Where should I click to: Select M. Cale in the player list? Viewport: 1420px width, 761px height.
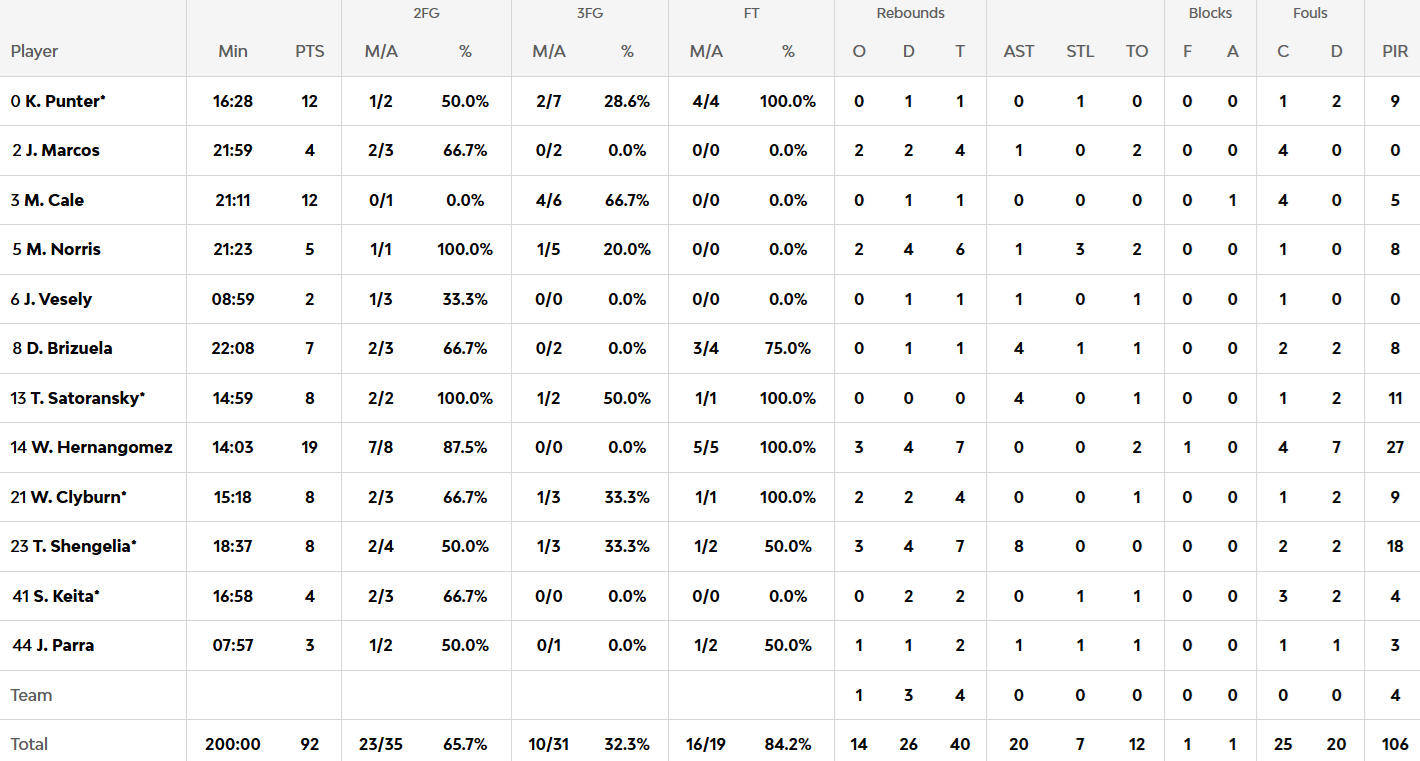pyautogui.click(x=54, y=200)
